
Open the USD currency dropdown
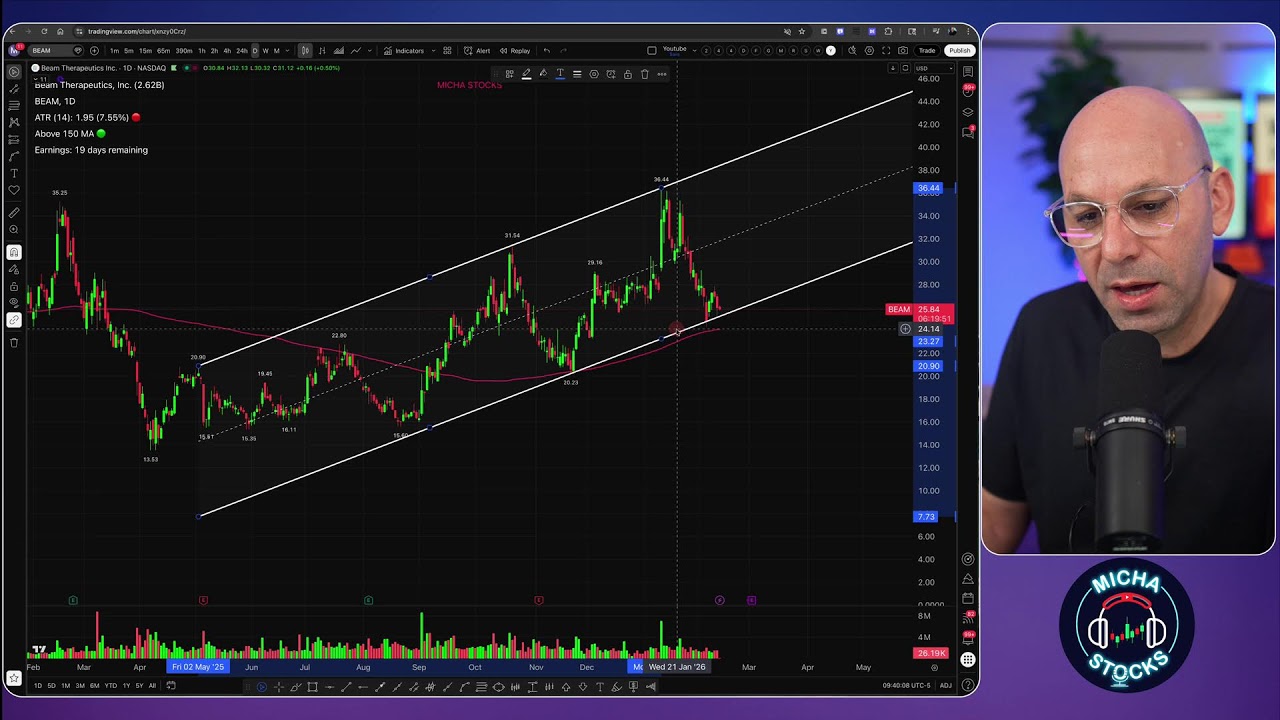point(934,69)
